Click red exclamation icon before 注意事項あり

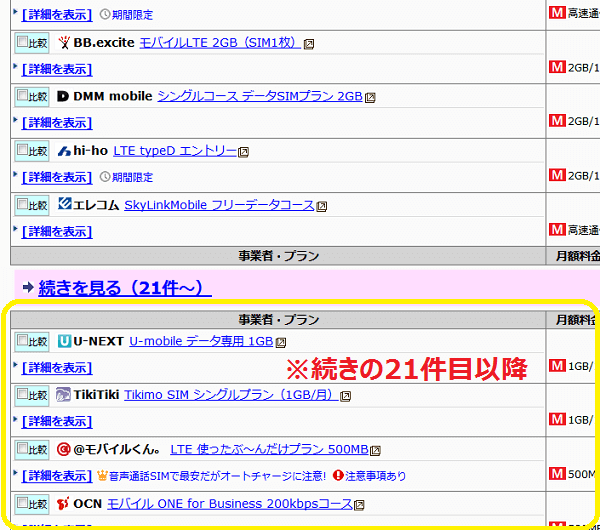(338, 475)
